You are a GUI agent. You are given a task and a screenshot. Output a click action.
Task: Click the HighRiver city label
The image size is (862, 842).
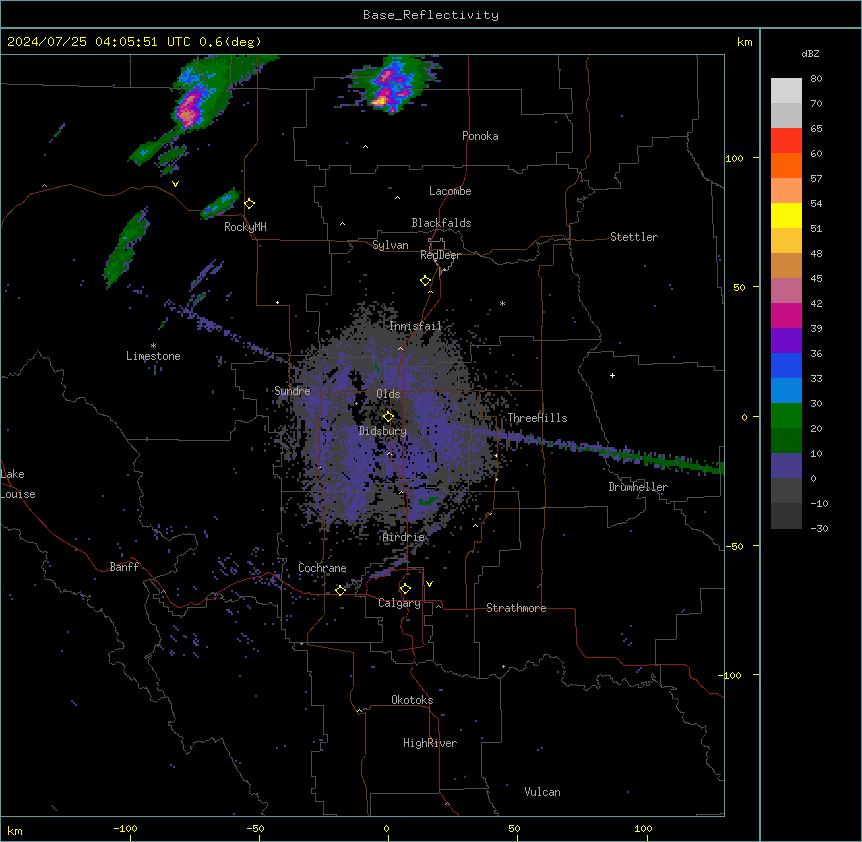pyautogui.click(x=430, y=743)
